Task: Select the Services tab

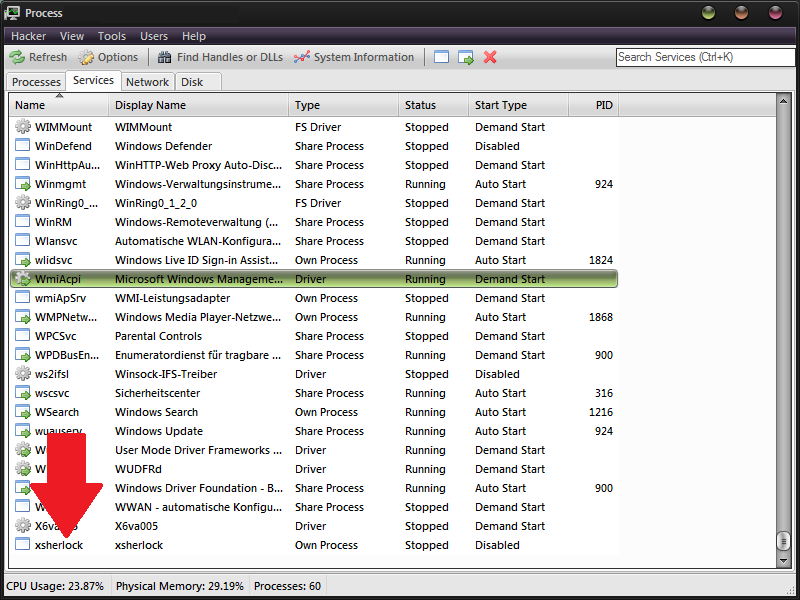Action: click(x=93, y=80)
